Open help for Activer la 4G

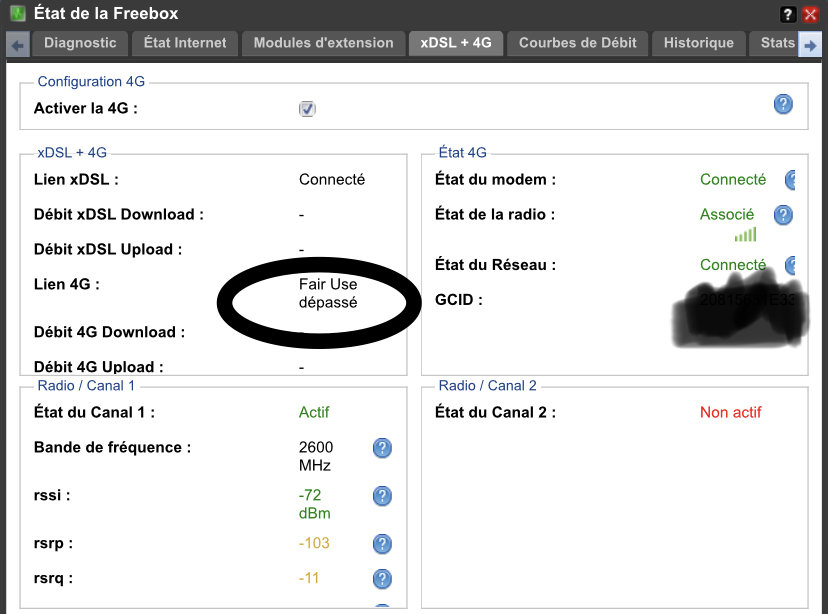tap(783, 104)
